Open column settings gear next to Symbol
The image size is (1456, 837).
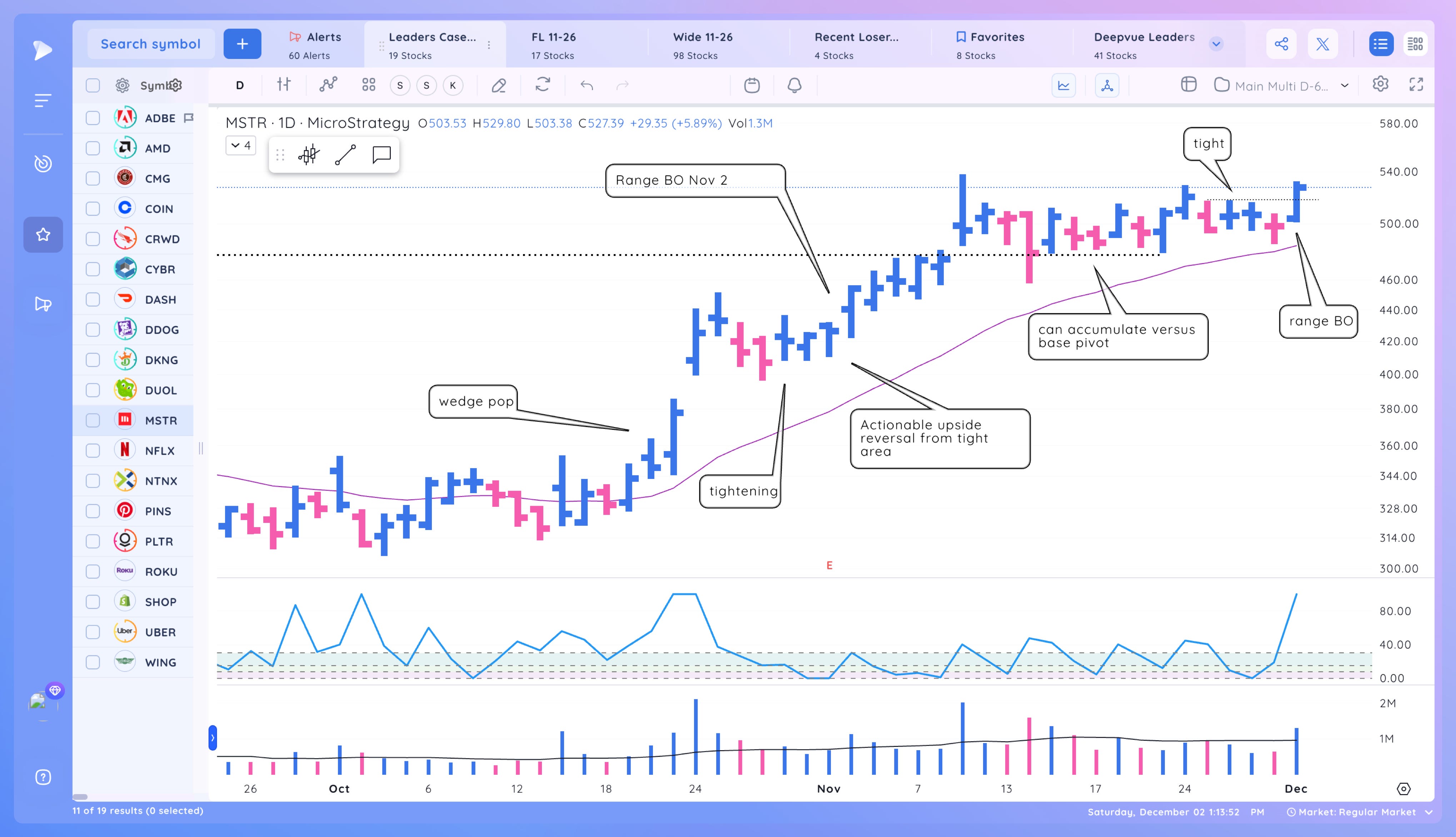(x=176, y=85)
